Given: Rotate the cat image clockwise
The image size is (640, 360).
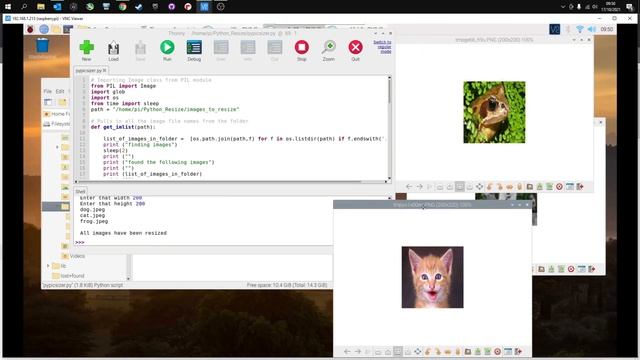Looking at the screenshot, I should (x=438, y=351).
